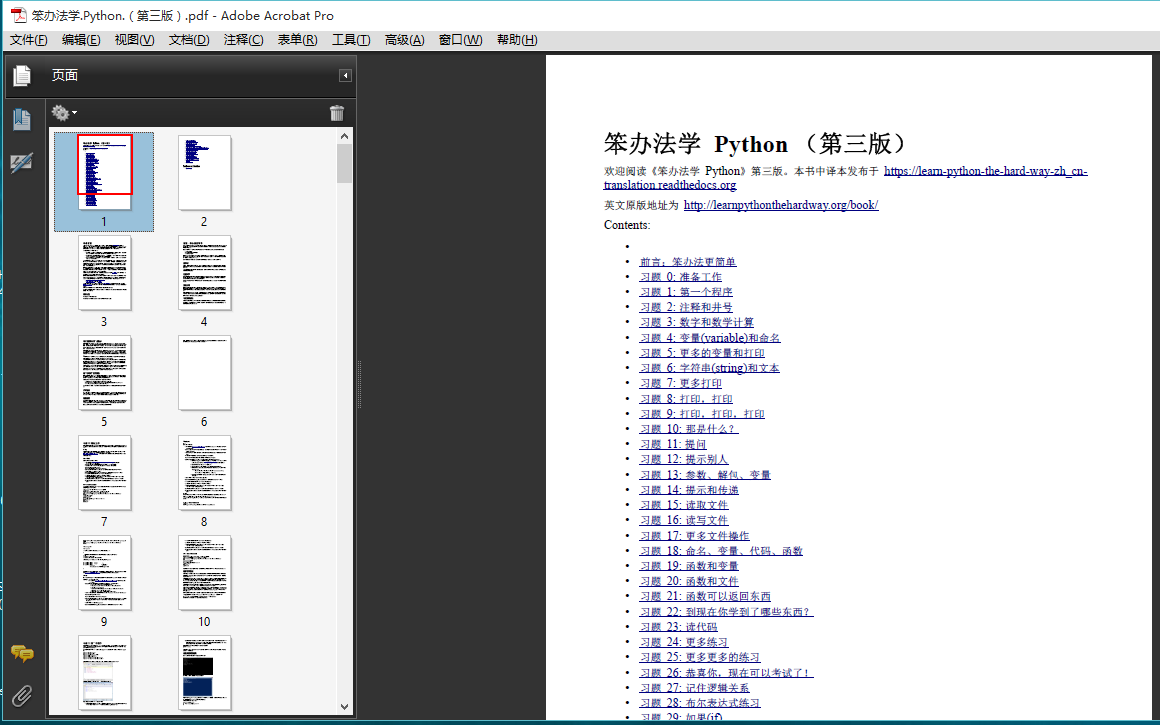Click thumbnail panel scroll up arrow

pos(344,136)
